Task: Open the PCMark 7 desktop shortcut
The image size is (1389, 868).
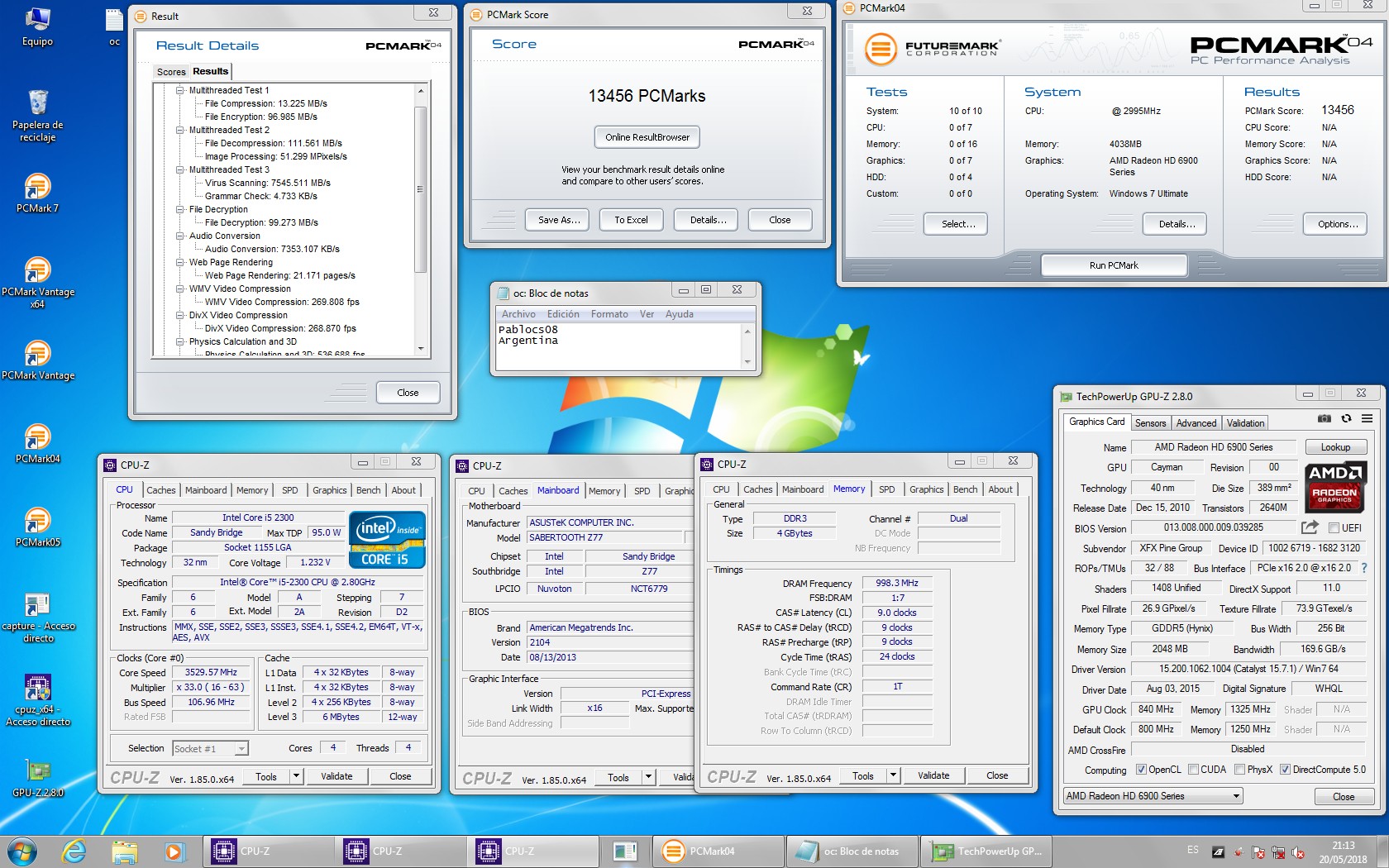Action: pos(37,193)
